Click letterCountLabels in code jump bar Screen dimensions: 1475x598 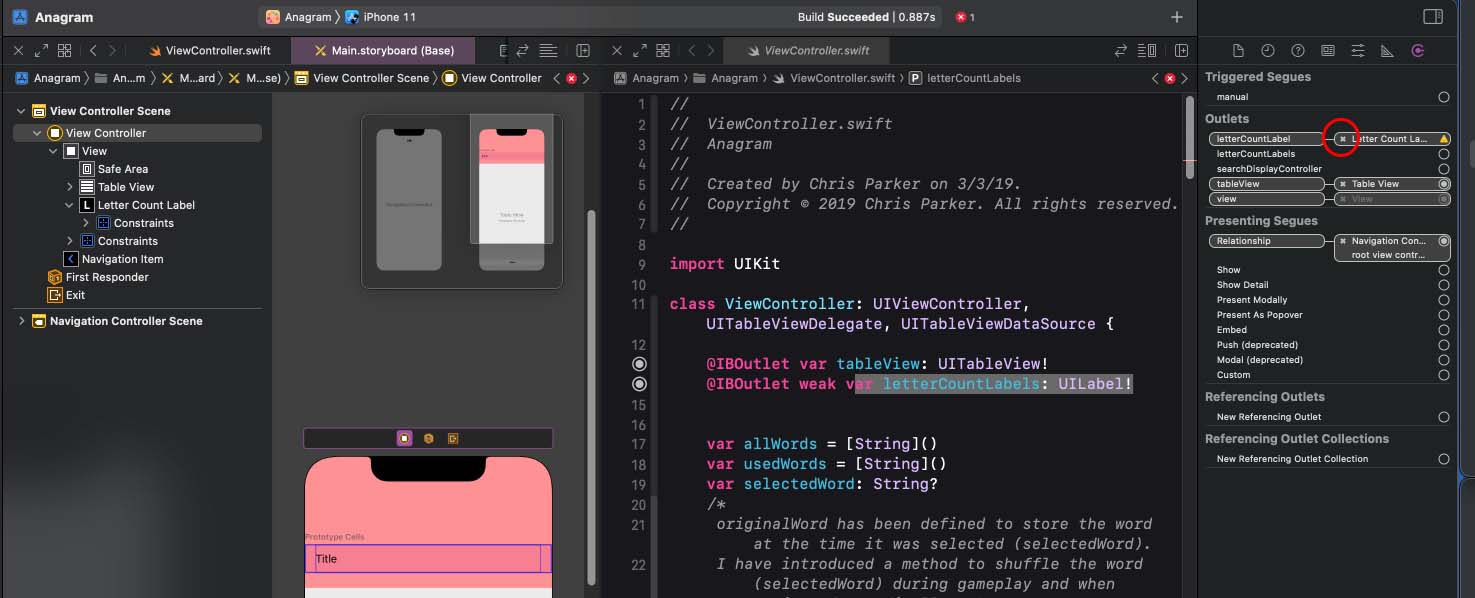click(x=965, y=78)
